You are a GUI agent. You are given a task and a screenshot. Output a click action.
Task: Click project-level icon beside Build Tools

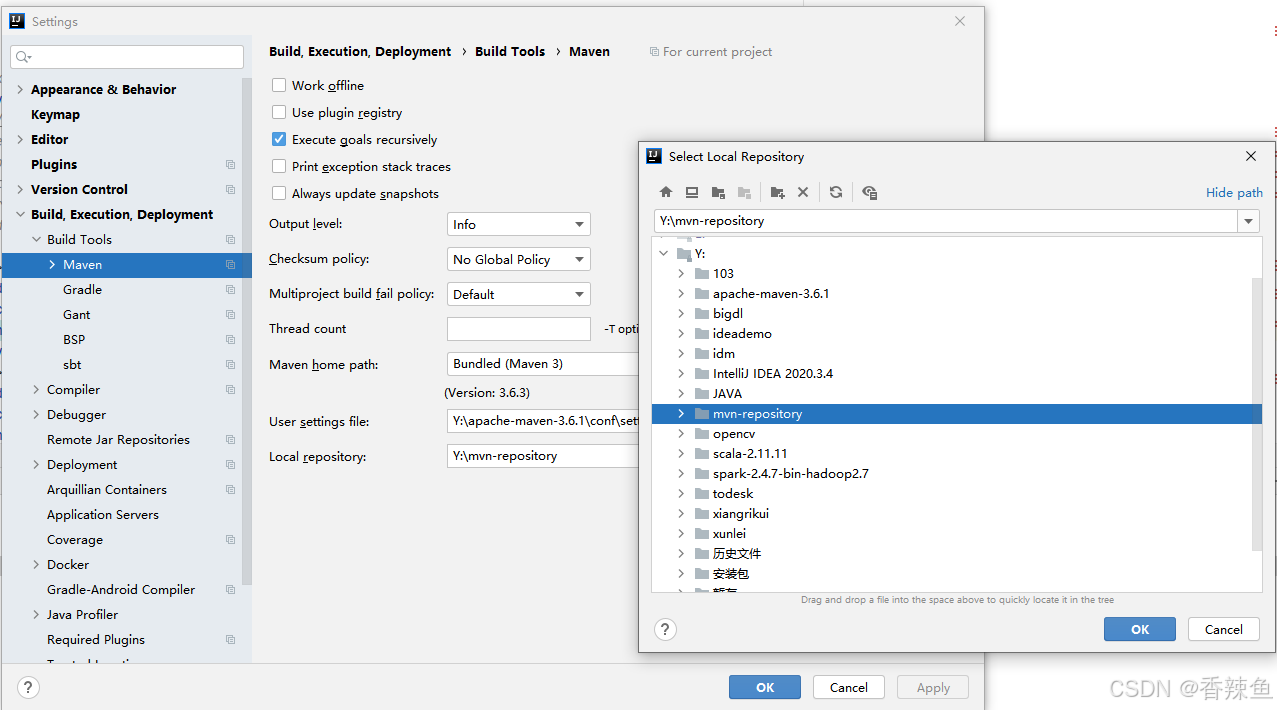[x=230, y=239]
